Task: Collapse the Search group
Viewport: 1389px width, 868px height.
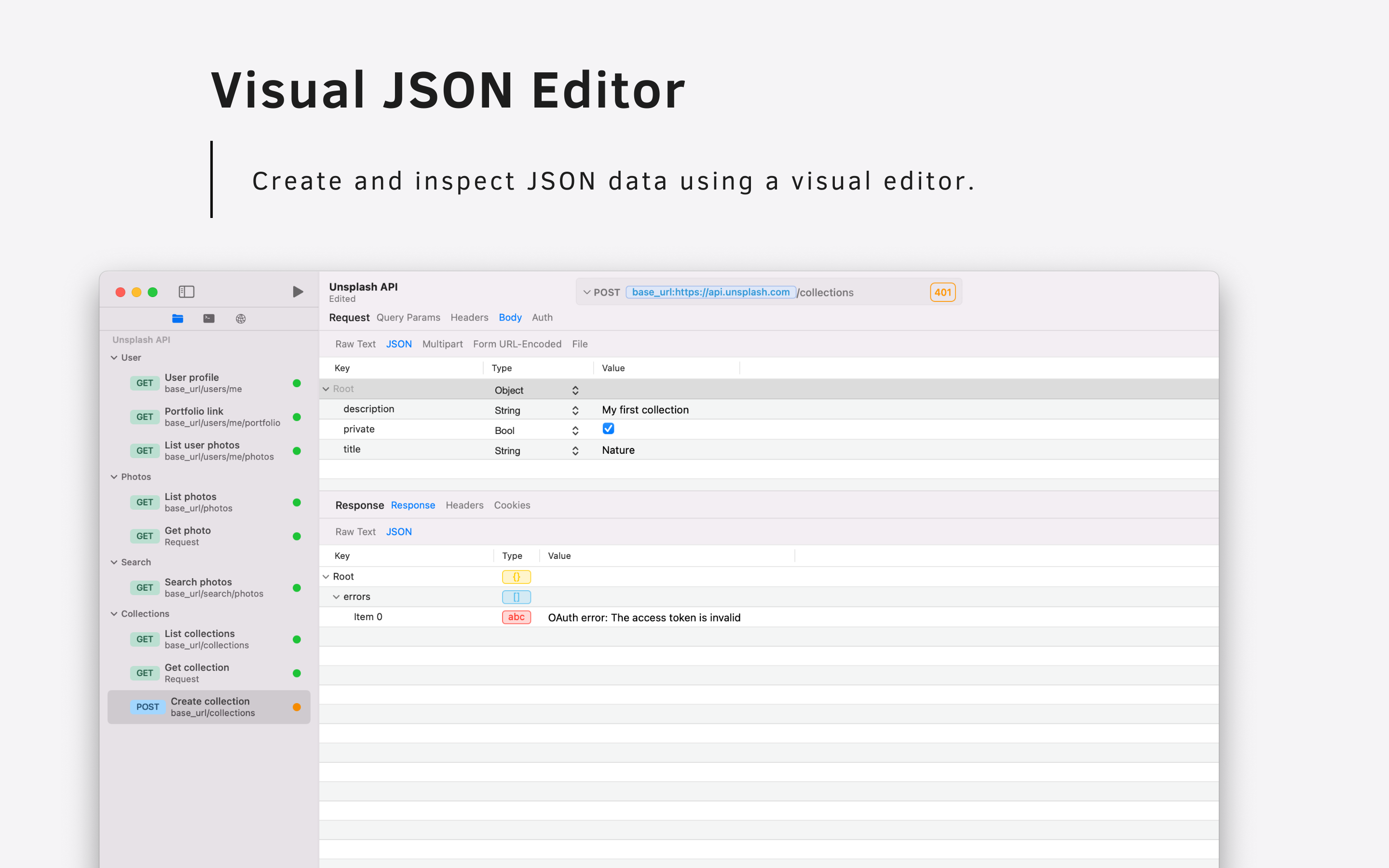Action: (114, 563)
